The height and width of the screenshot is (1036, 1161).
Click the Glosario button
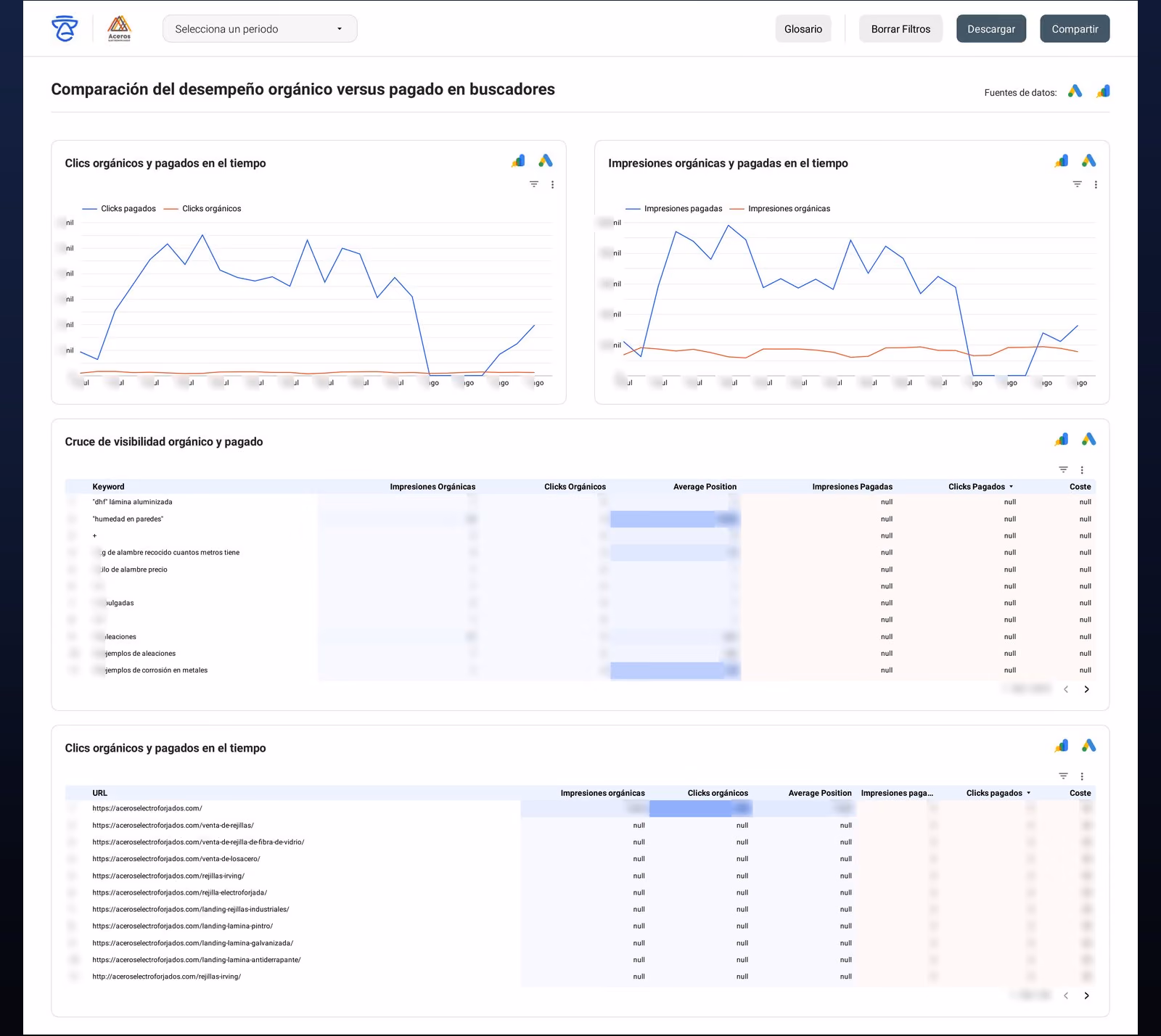[x=803, y=29]
